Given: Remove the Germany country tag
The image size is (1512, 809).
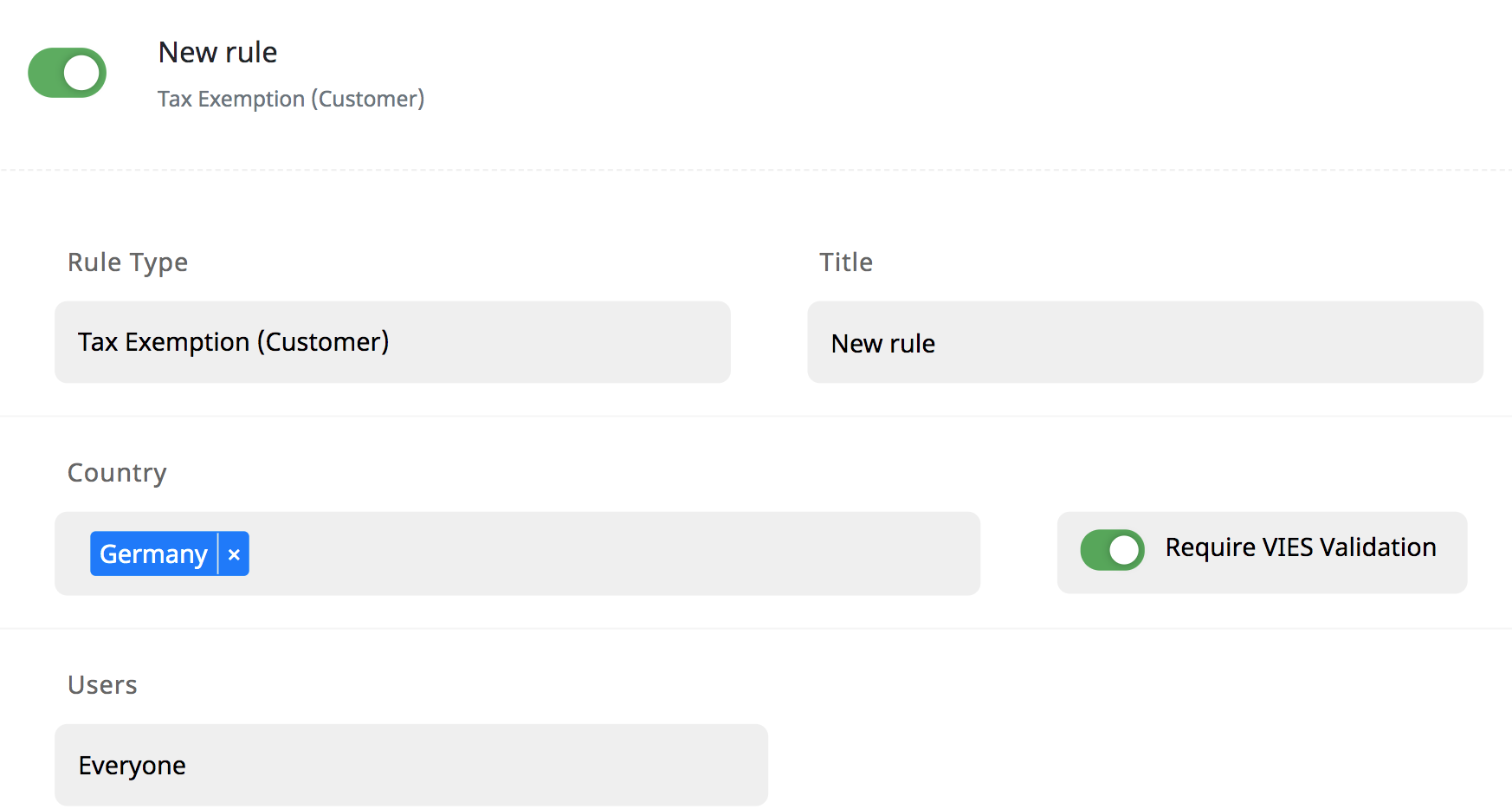Looking at the screenshot, I should tap(234, 554).
